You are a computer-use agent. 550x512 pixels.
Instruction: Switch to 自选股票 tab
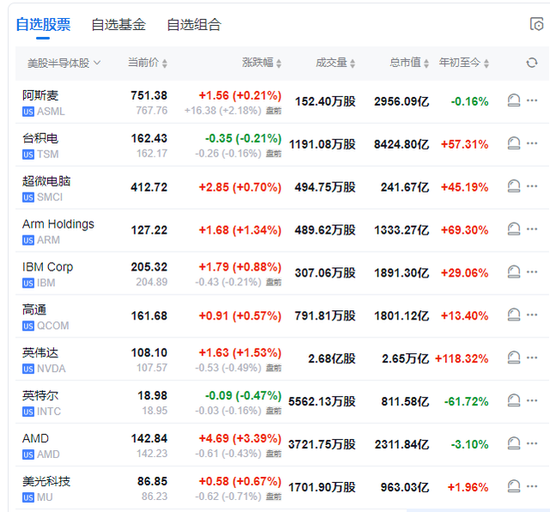click(x=43, y=25)
